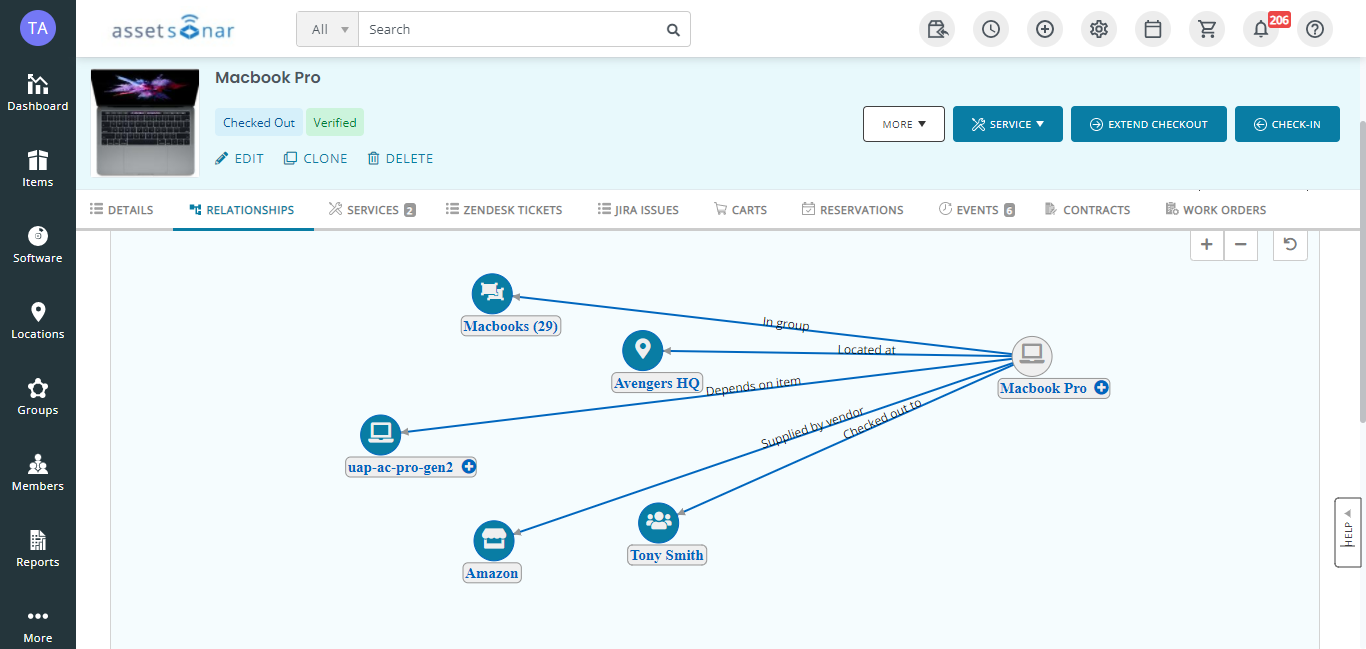This screenshot has height=649, width=1366.
Task: Click the Amazon label
Action: (492, 573)
